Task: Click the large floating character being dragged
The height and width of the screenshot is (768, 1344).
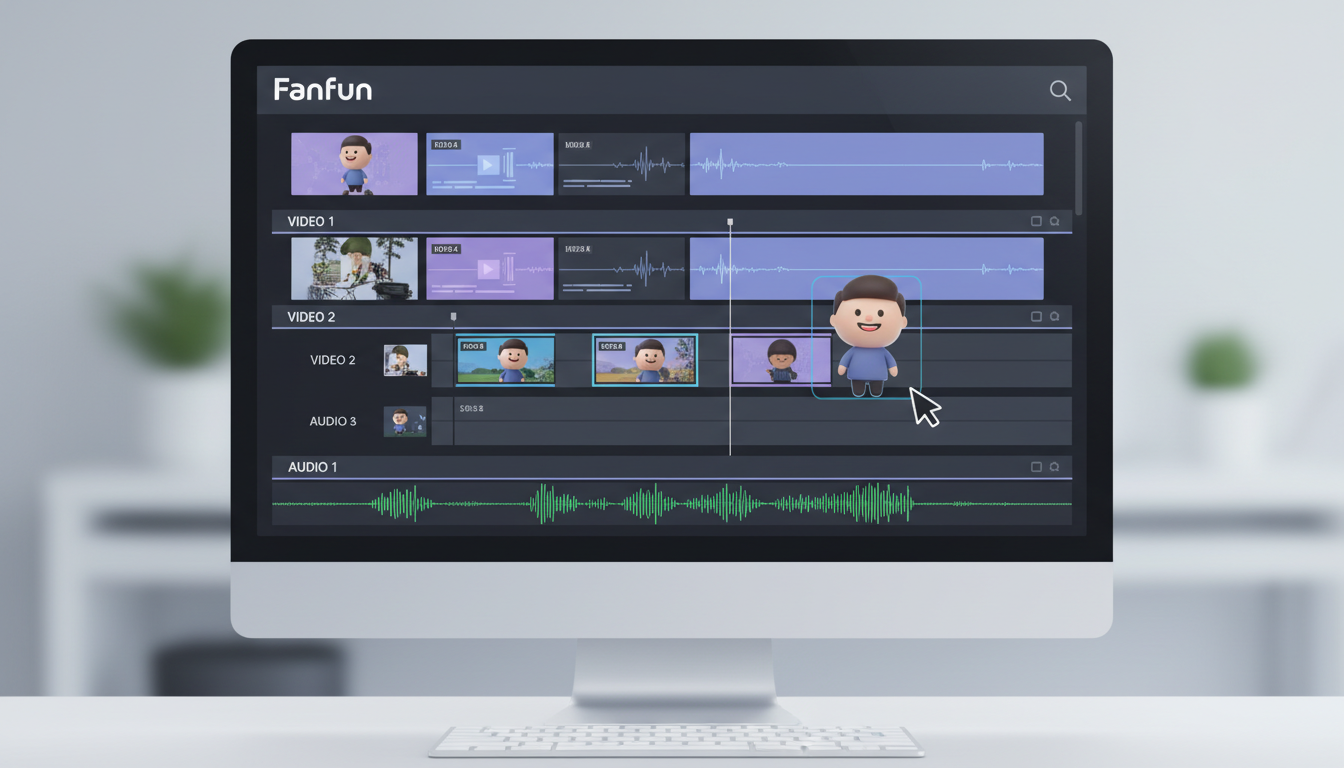Action: pos(867,337)
